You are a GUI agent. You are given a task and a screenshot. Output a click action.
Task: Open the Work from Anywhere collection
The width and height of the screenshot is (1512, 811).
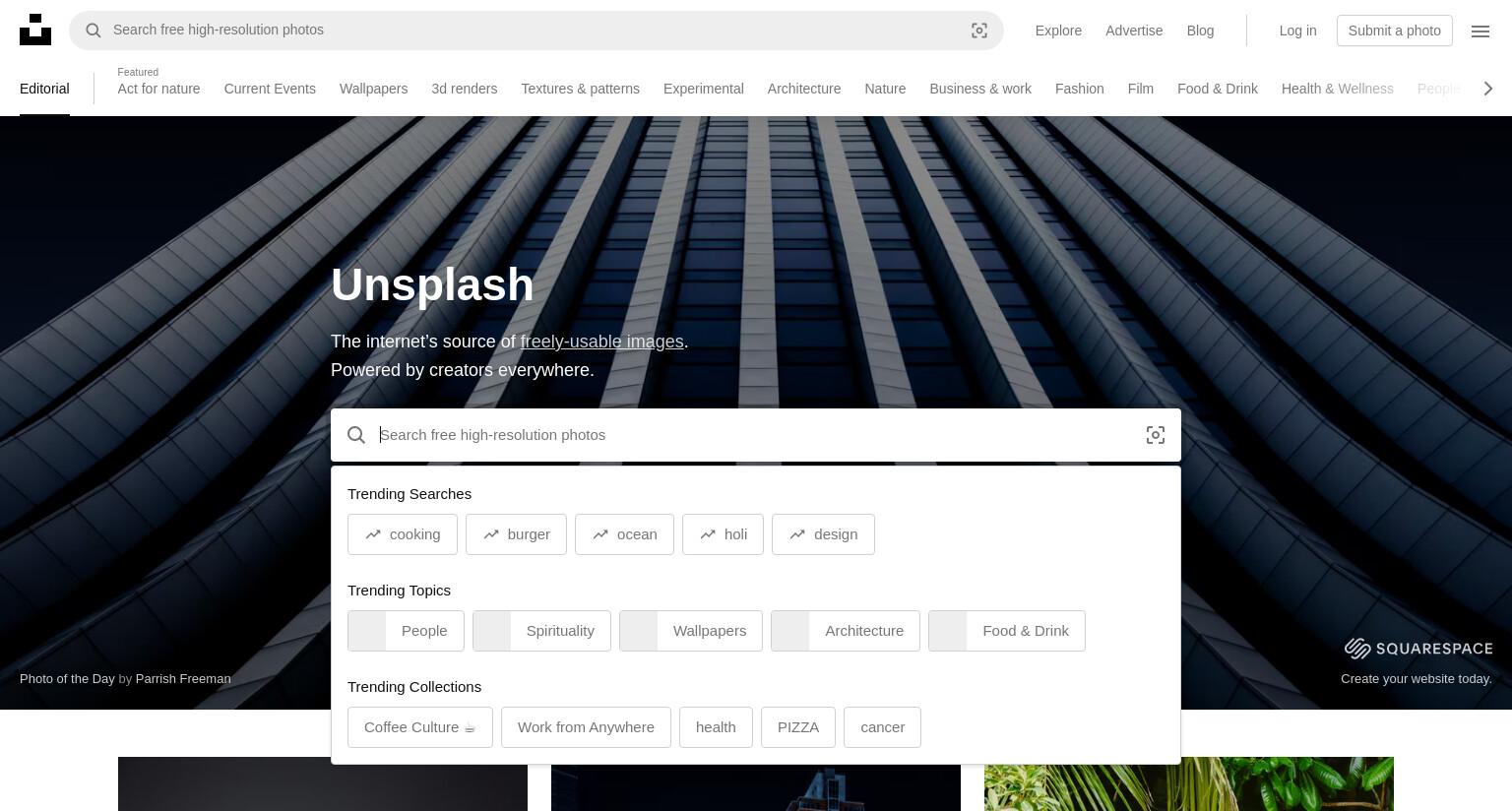[x=586, y=727]
